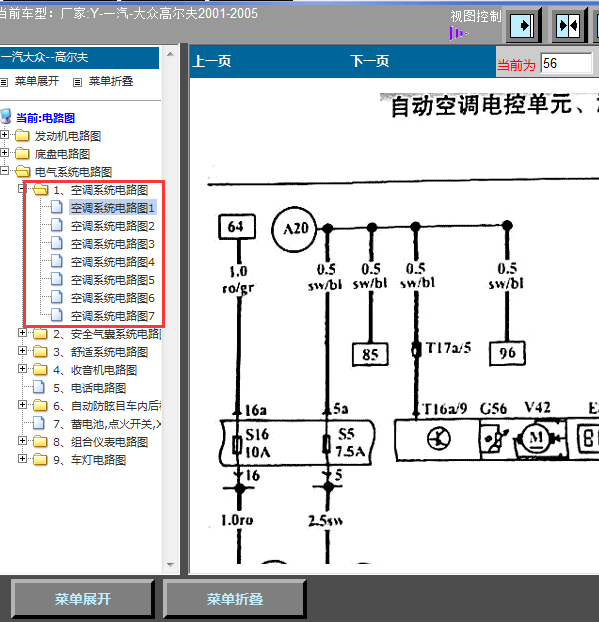Viewport: 599px width, 622px height.
Task: Click the sidebar scrollbar up arrow
Action: pos(171,54)
